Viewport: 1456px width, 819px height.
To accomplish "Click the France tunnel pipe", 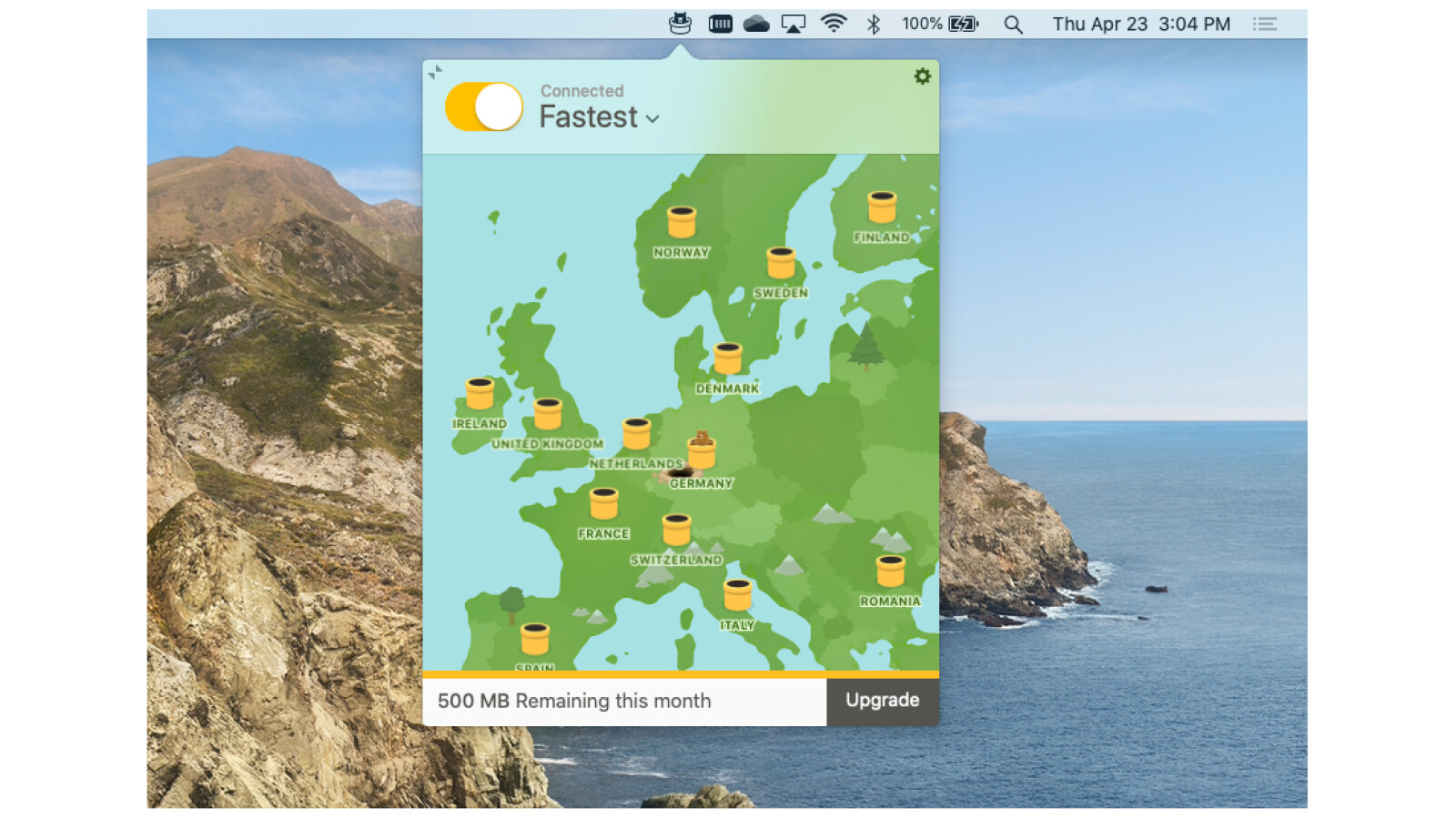I will [603, 504].
